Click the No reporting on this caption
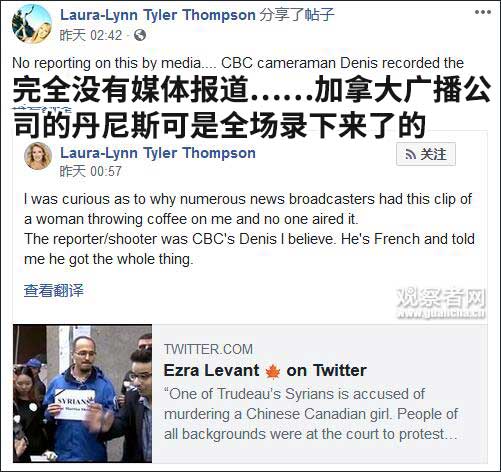This screenshot has width=501, height=472. pyautogui.click(x=238, y=63)
